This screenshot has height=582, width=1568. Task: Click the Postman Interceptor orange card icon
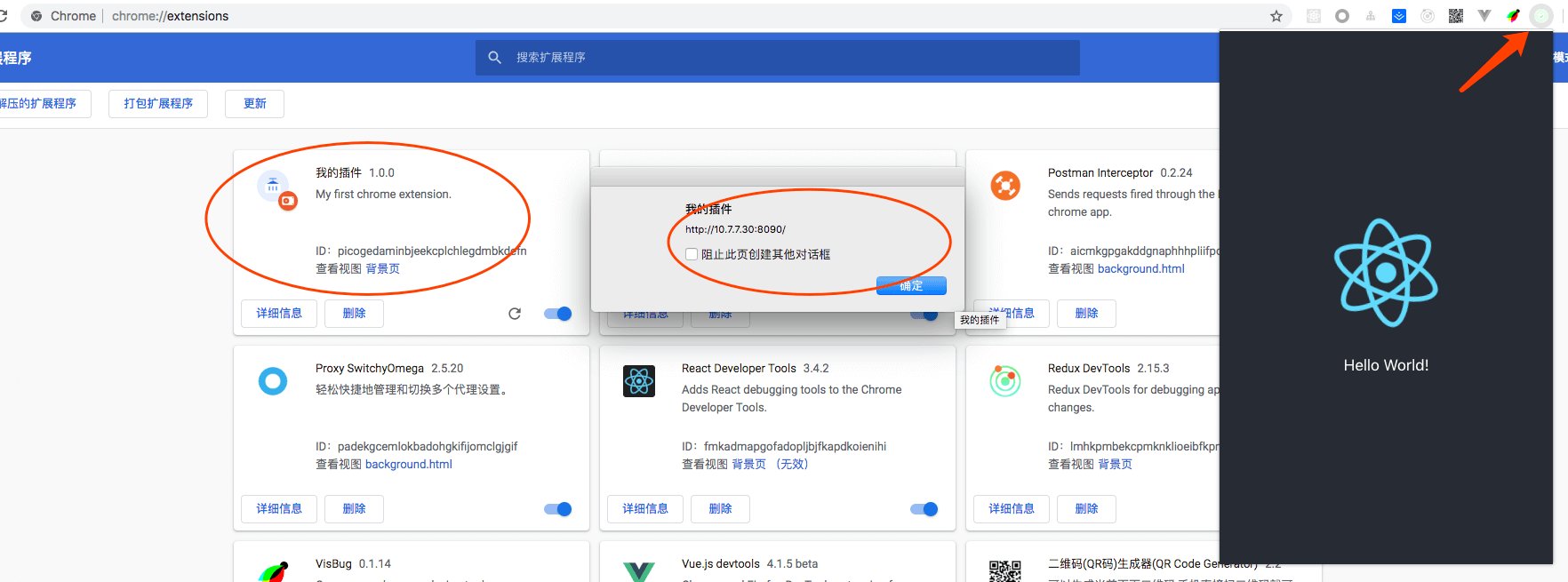pyautogui.click(x=1005, y=186)
